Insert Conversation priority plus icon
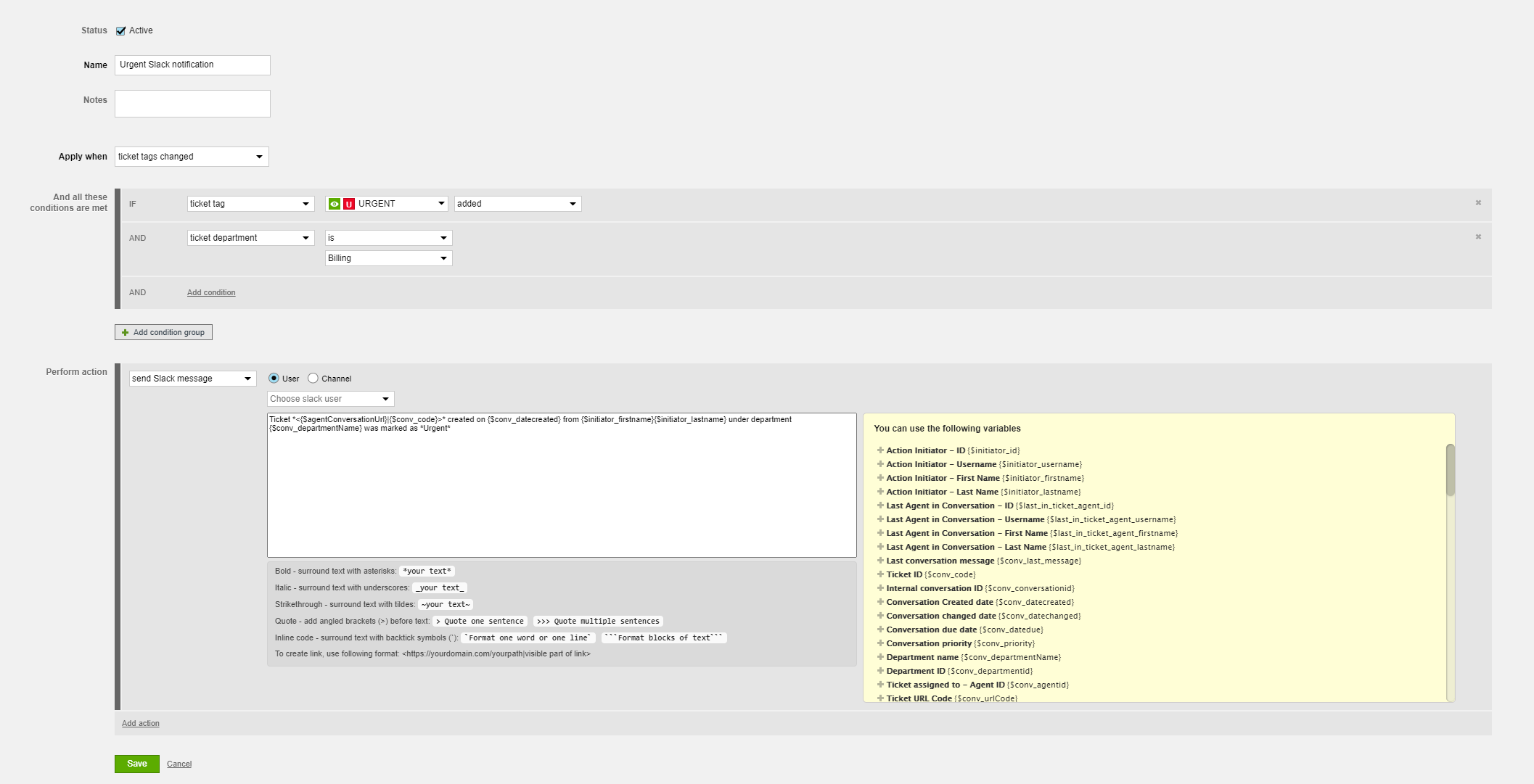The image size is (1534, 784). [x=880, y=643]
